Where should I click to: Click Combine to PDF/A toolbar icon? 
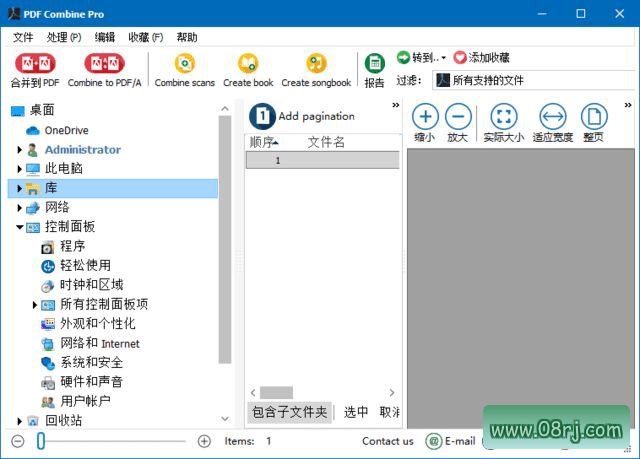[104, 63]
